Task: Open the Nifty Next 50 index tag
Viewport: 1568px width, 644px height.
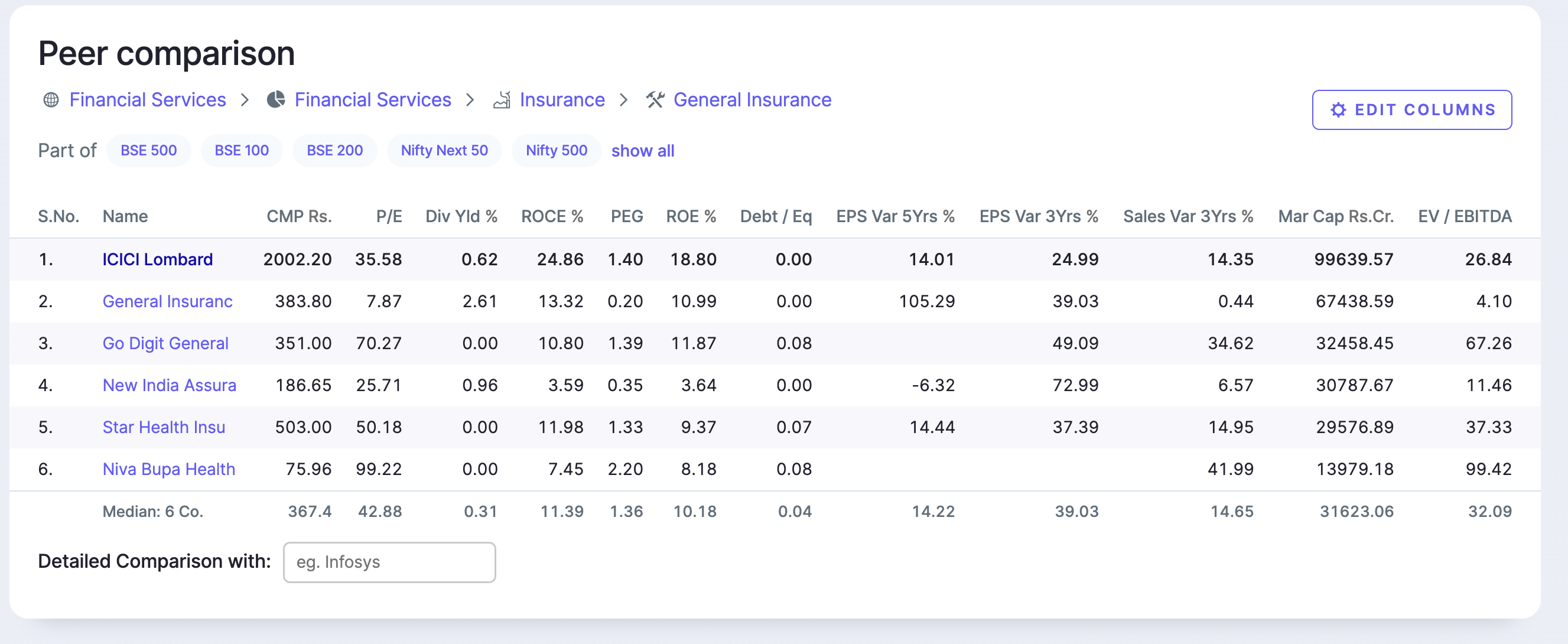Action: pyautogui.click(x=444, y=150)
